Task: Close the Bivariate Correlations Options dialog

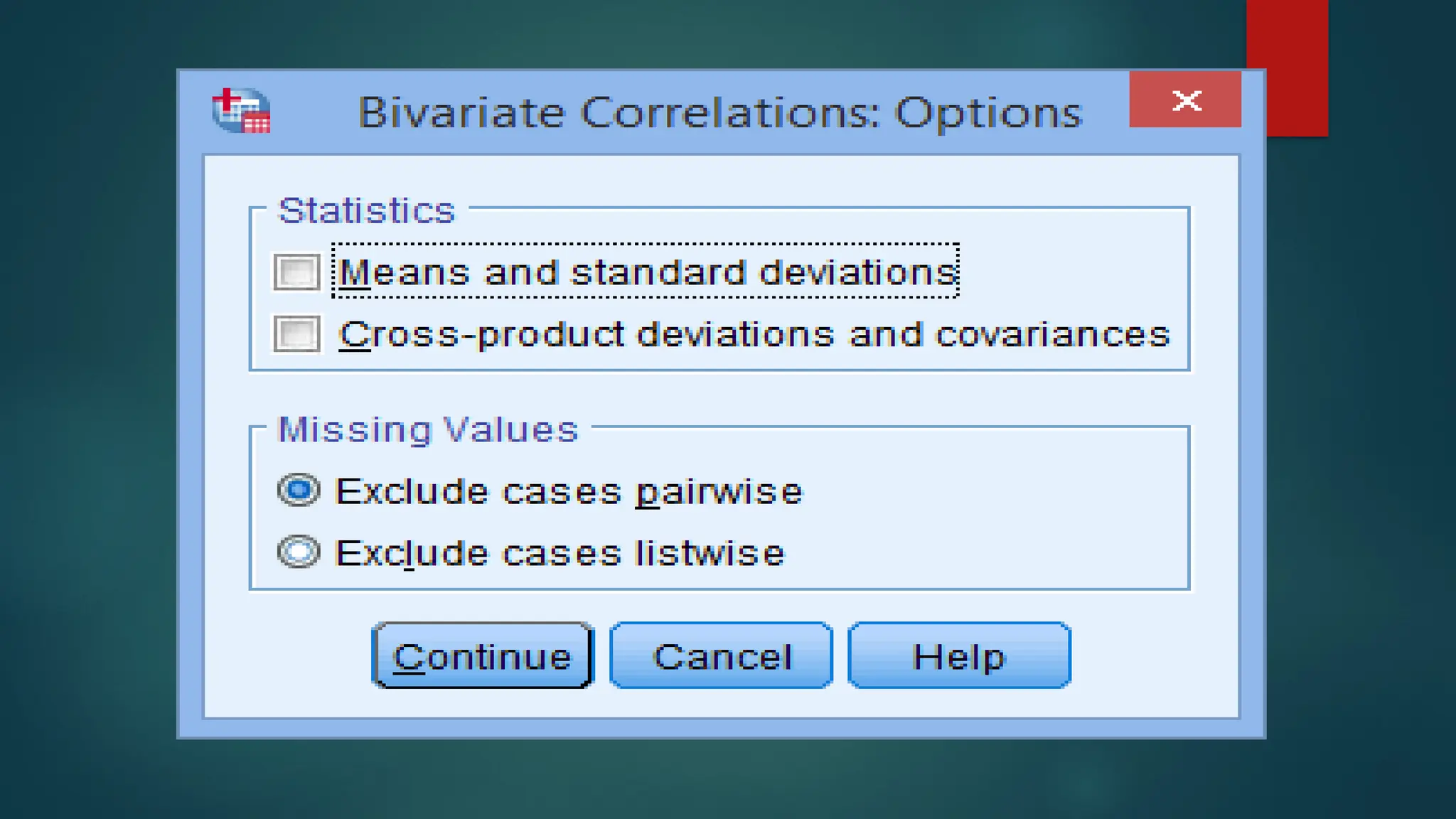Action: [x=1185, y=100]
